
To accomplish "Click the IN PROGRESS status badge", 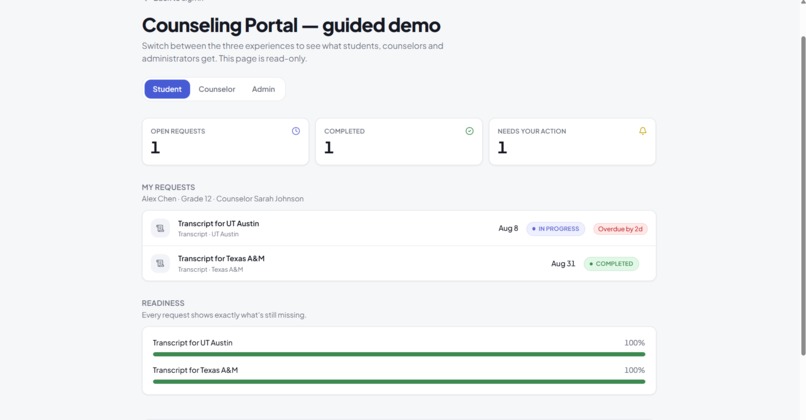I will coord(556,229).
